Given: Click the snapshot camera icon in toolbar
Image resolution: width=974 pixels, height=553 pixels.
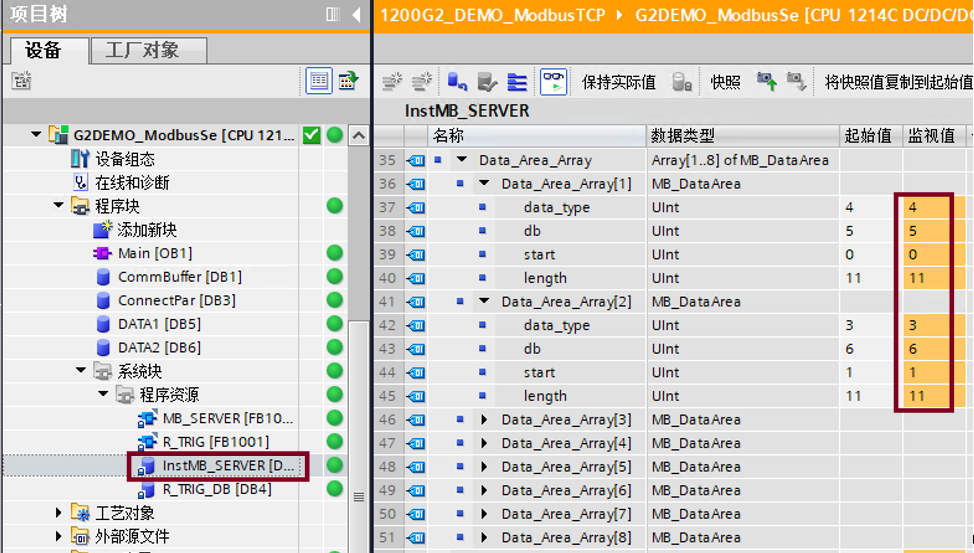Looking at the screenshot, I should (x=766, y=82).
